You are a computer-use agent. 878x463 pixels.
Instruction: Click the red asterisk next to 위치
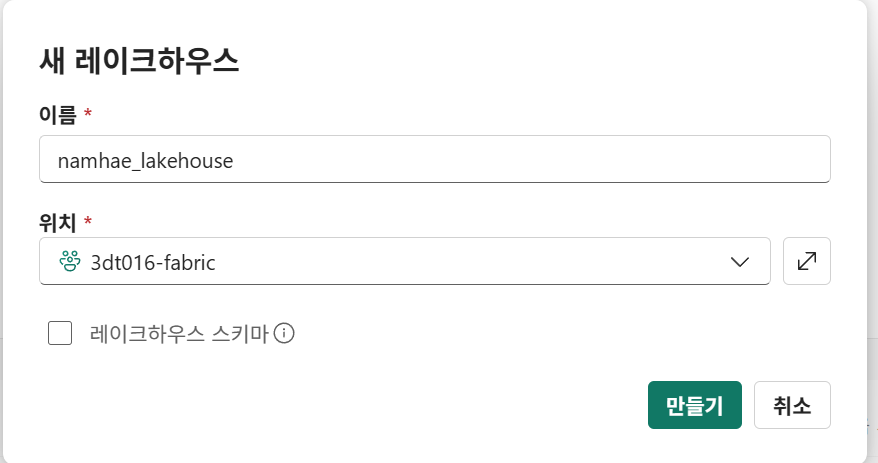87,221
